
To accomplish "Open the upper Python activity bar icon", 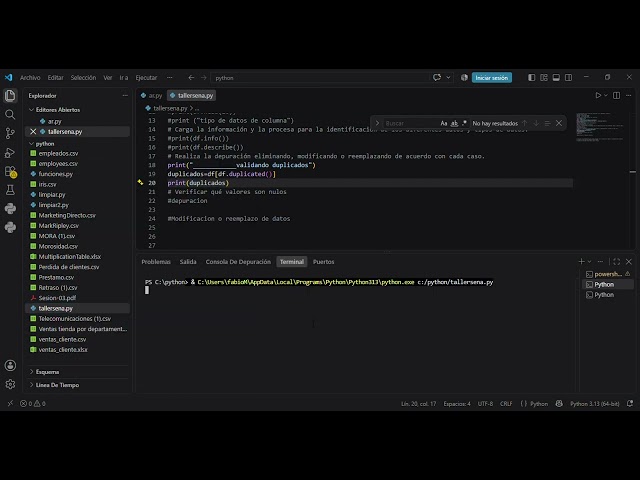I will pyautogui.click(x=10, y=209).
